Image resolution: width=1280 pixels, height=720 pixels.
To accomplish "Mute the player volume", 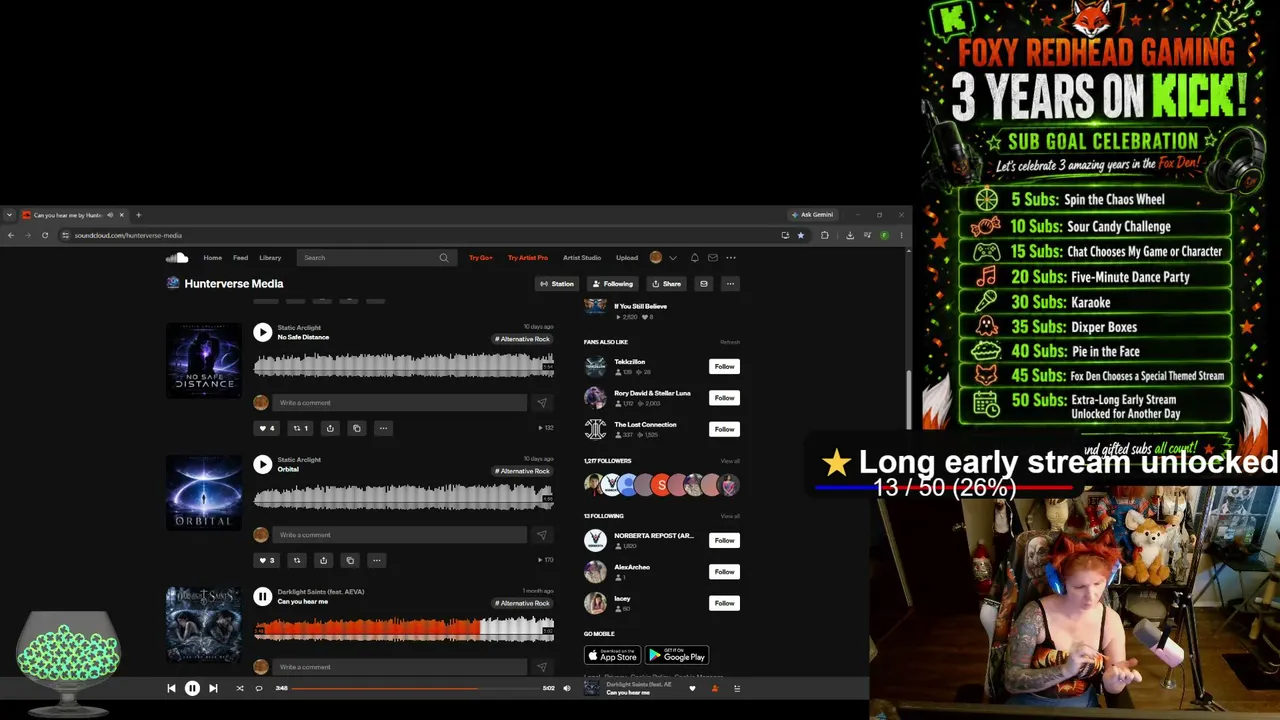I will tap(566, 688).
